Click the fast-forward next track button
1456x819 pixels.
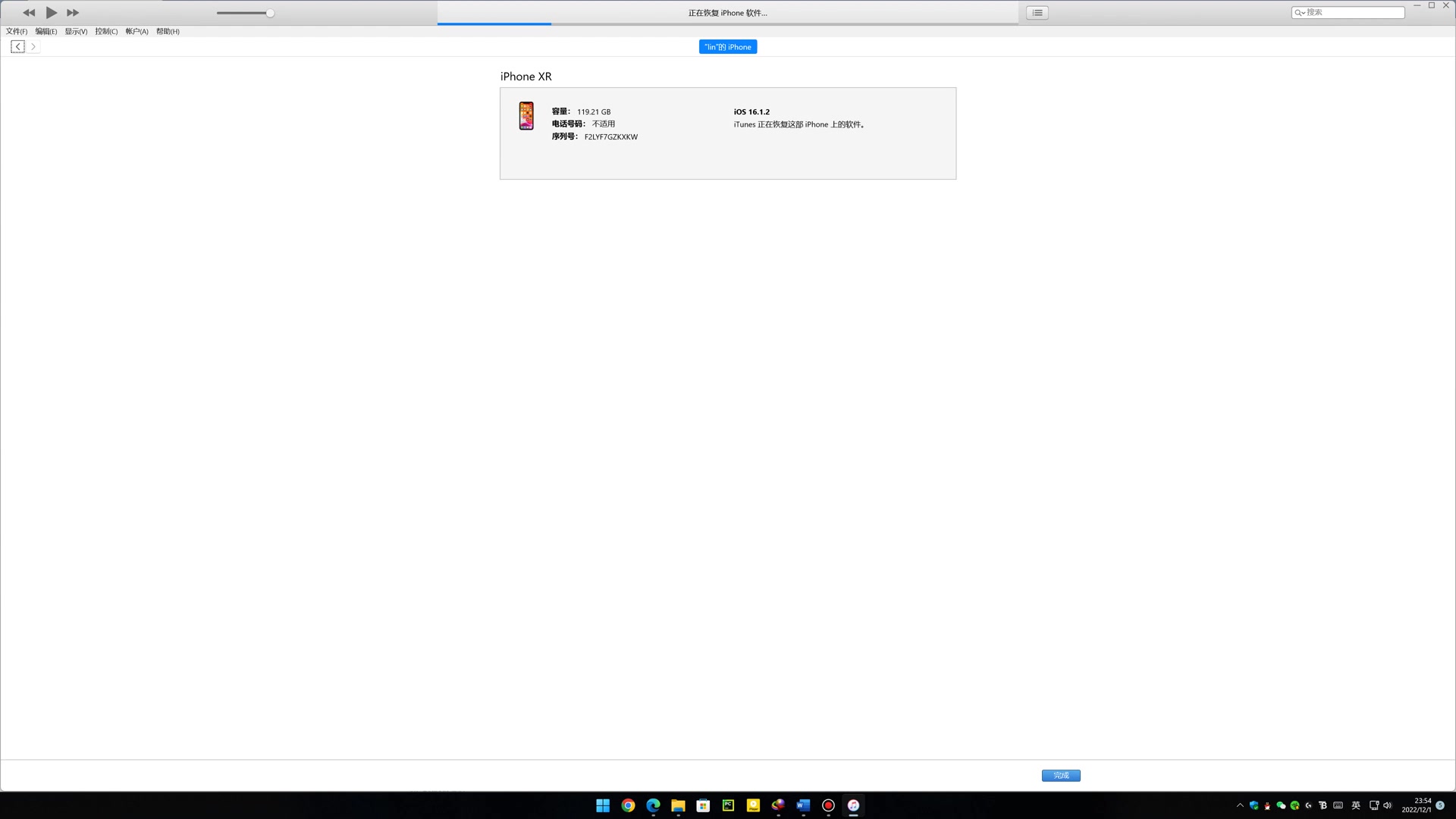click(x=73, y=13)
